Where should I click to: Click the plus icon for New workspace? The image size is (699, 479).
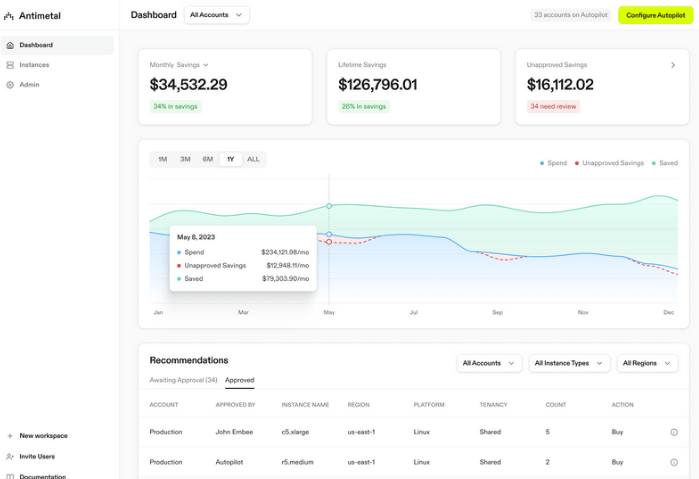(10, 436)
